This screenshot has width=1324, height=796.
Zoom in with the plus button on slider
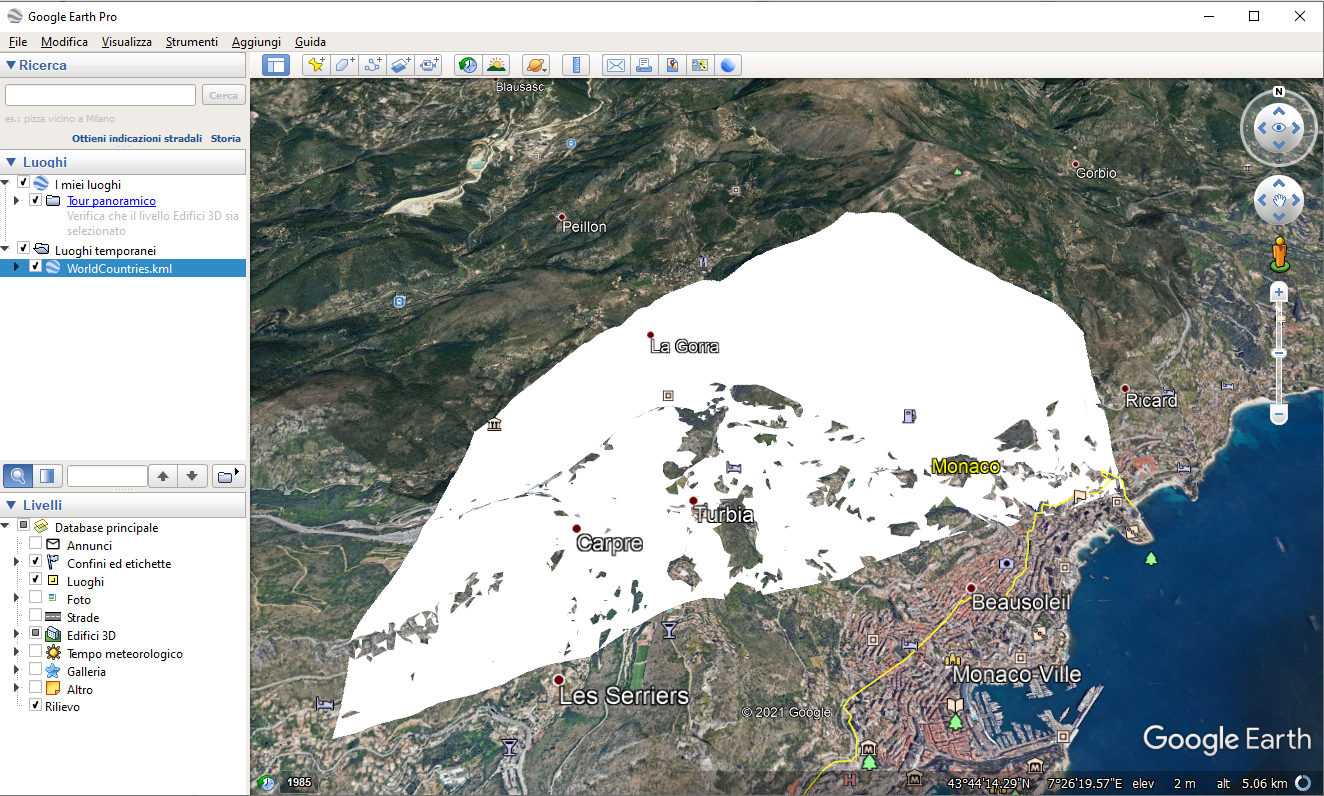click(x=1279, y=292)
